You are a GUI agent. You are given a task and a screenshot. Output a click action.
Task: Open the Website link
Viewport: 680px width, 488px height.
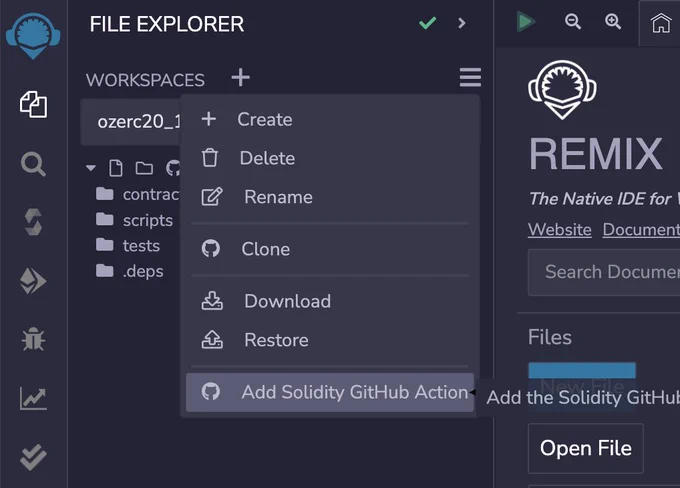point(560,229)
